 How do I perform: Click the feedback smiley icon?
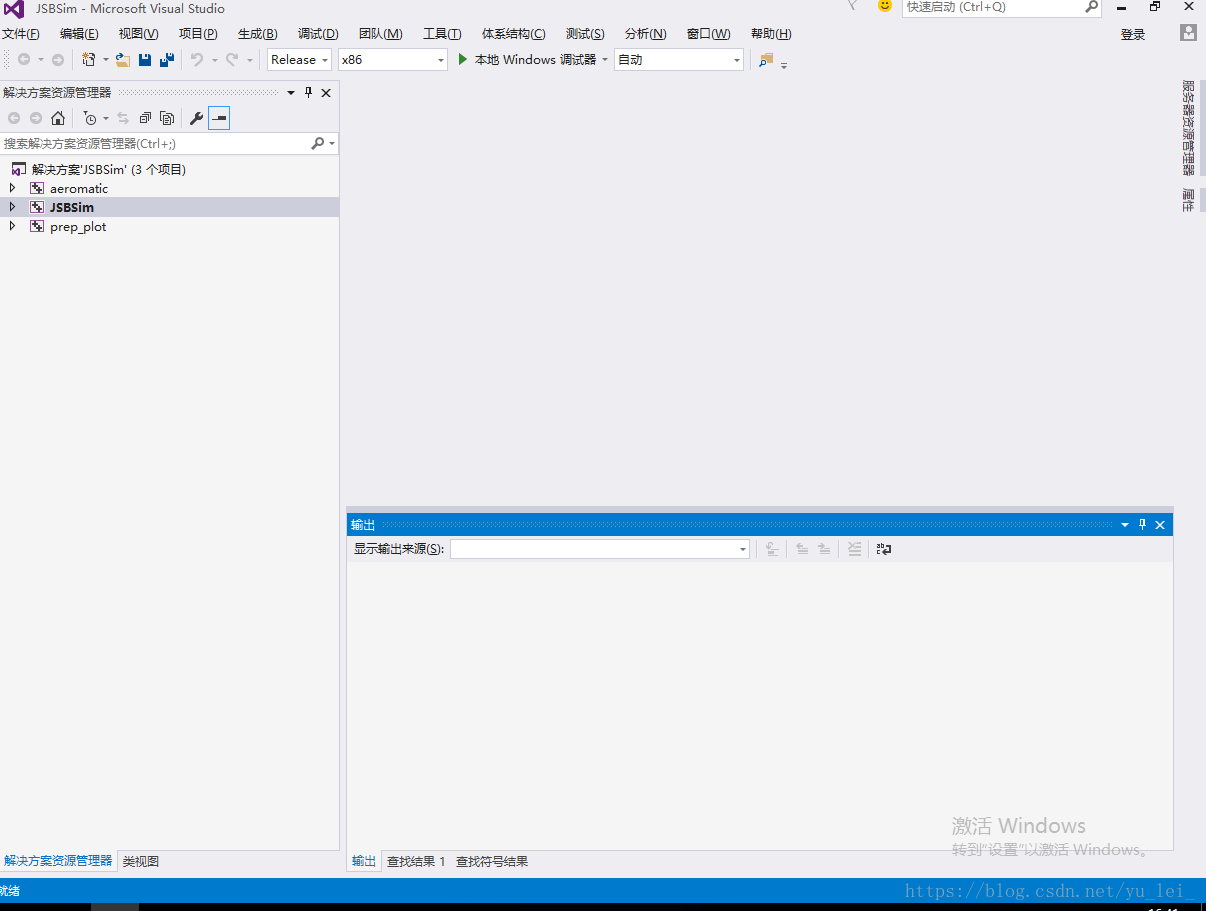coord(884,6)
